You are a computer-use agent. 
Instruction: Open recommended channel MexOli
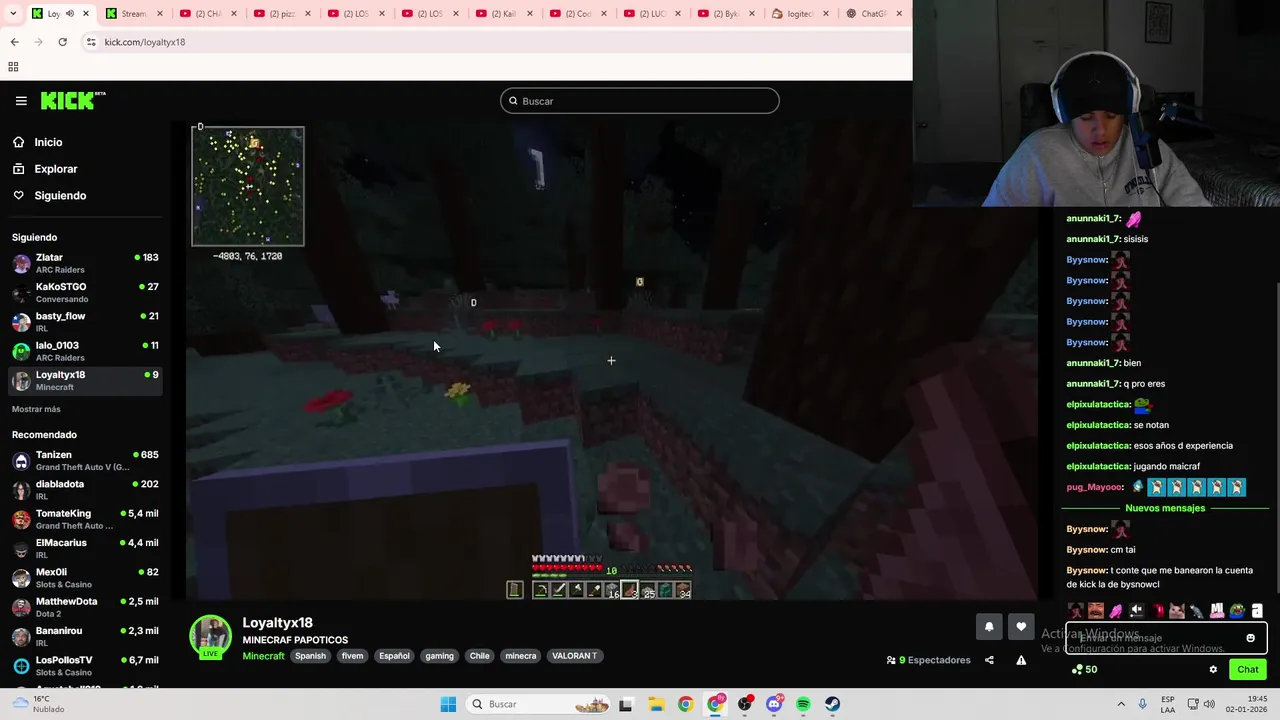tap(85, 577)
